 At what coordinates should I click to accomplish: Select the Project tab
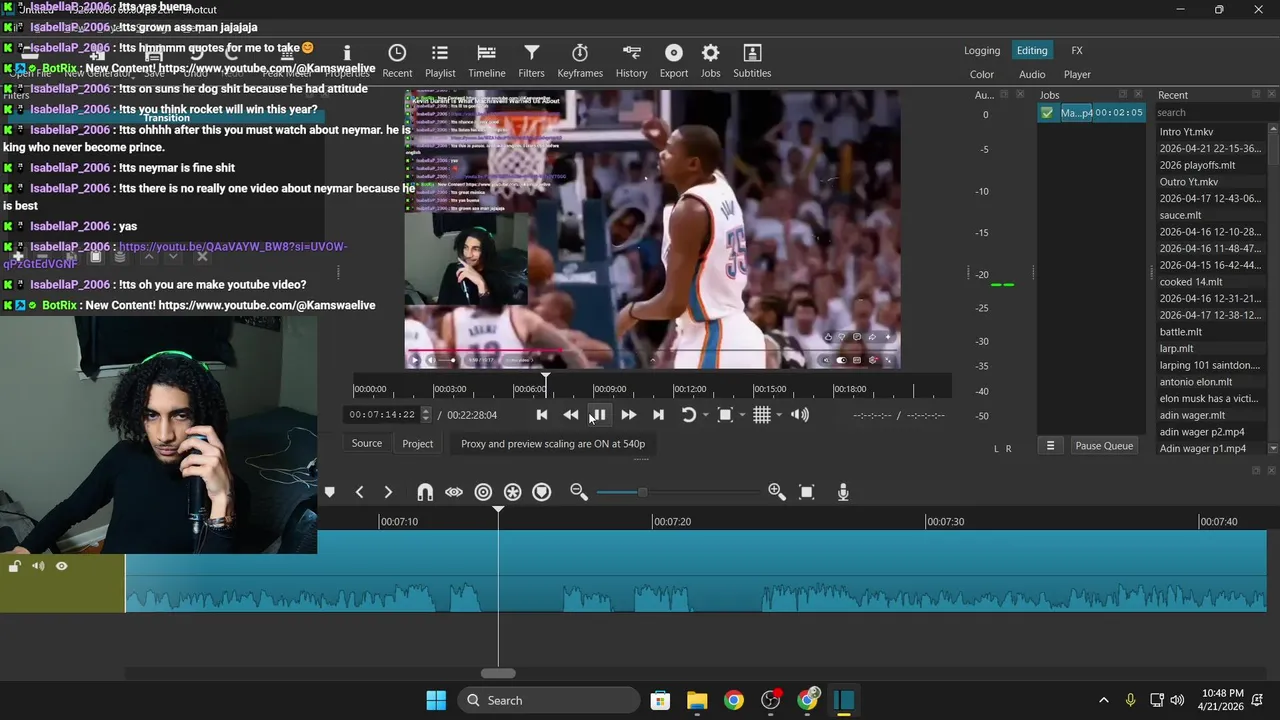pyautogui.click(x=418, y=443)
